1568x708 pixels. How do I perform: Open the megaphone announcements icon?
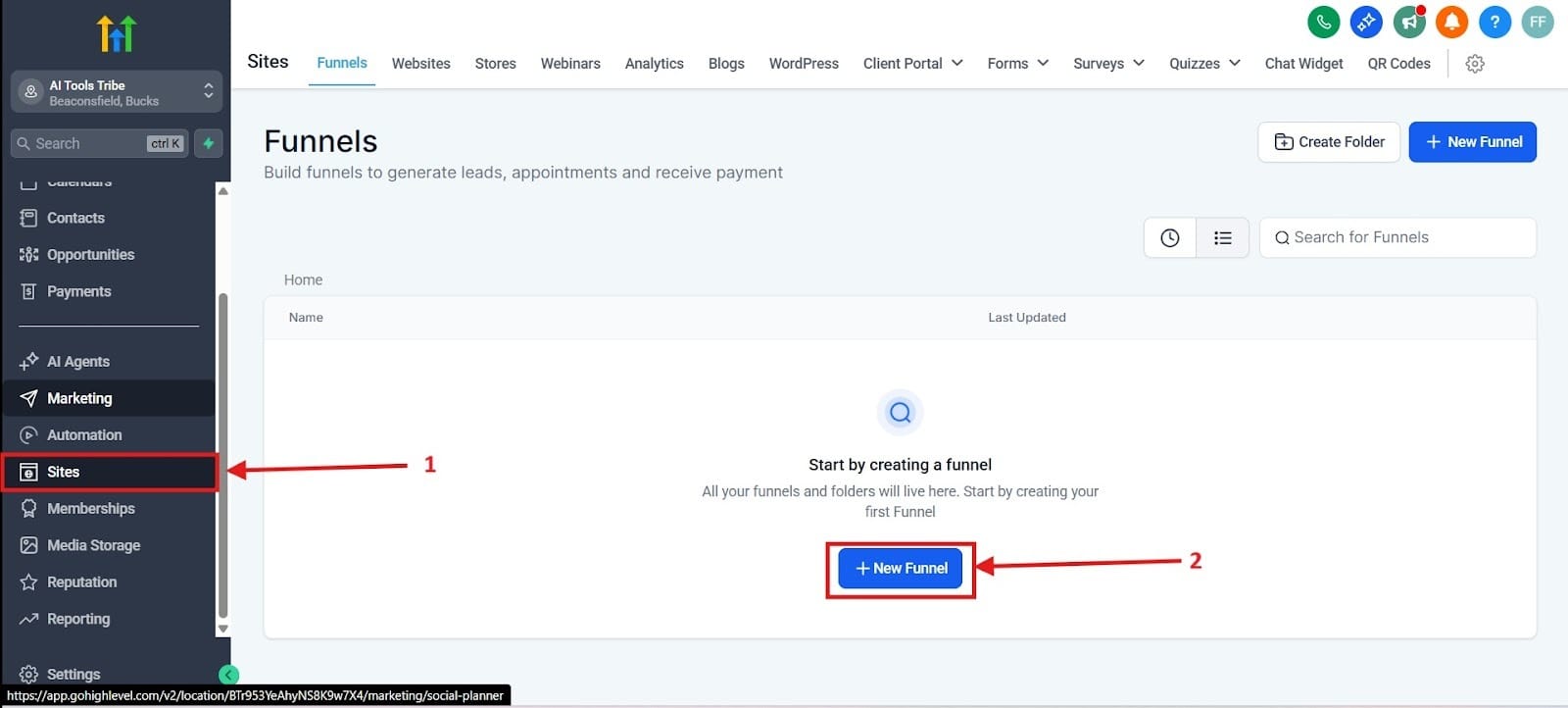1409,22
